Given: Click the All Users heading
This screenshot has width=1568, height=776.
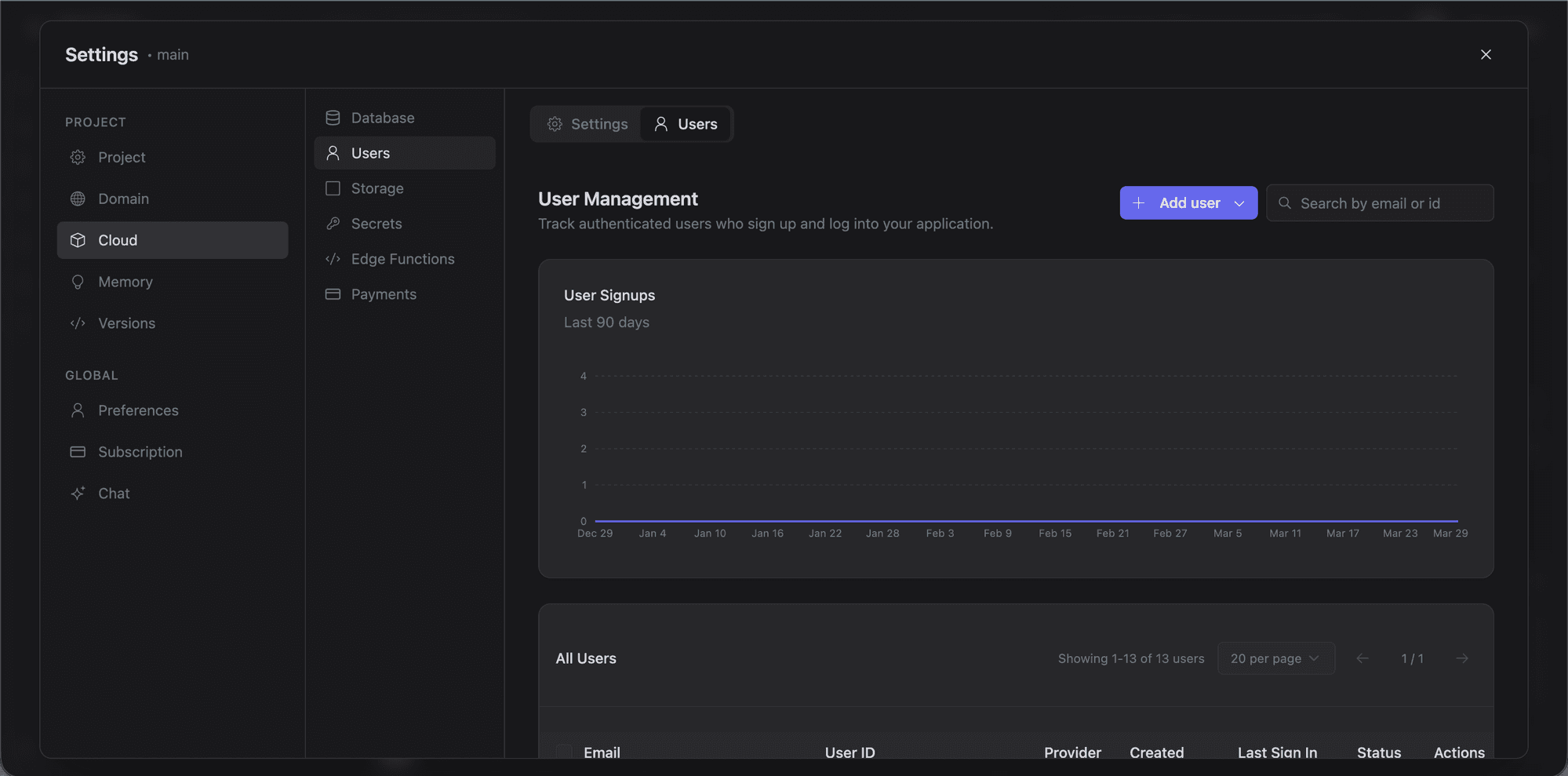Looking at the screenshot, I should [586, 658].
